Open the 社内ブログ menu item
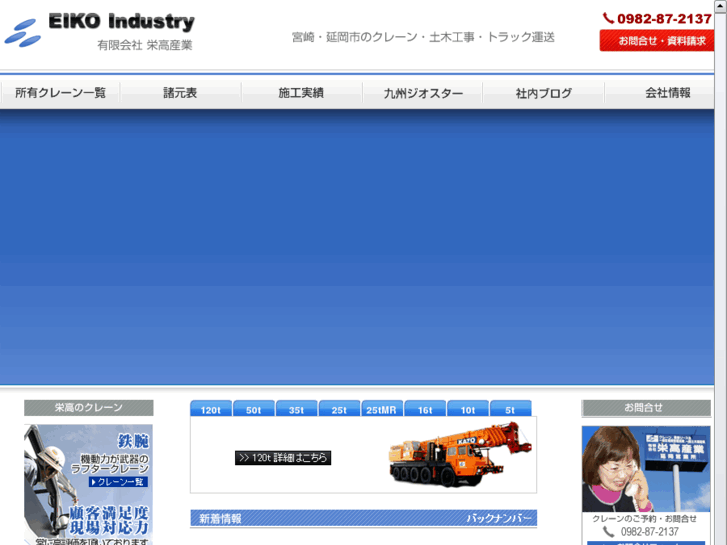727x545 pixels. pyautogui.click(x=543, y=93)
